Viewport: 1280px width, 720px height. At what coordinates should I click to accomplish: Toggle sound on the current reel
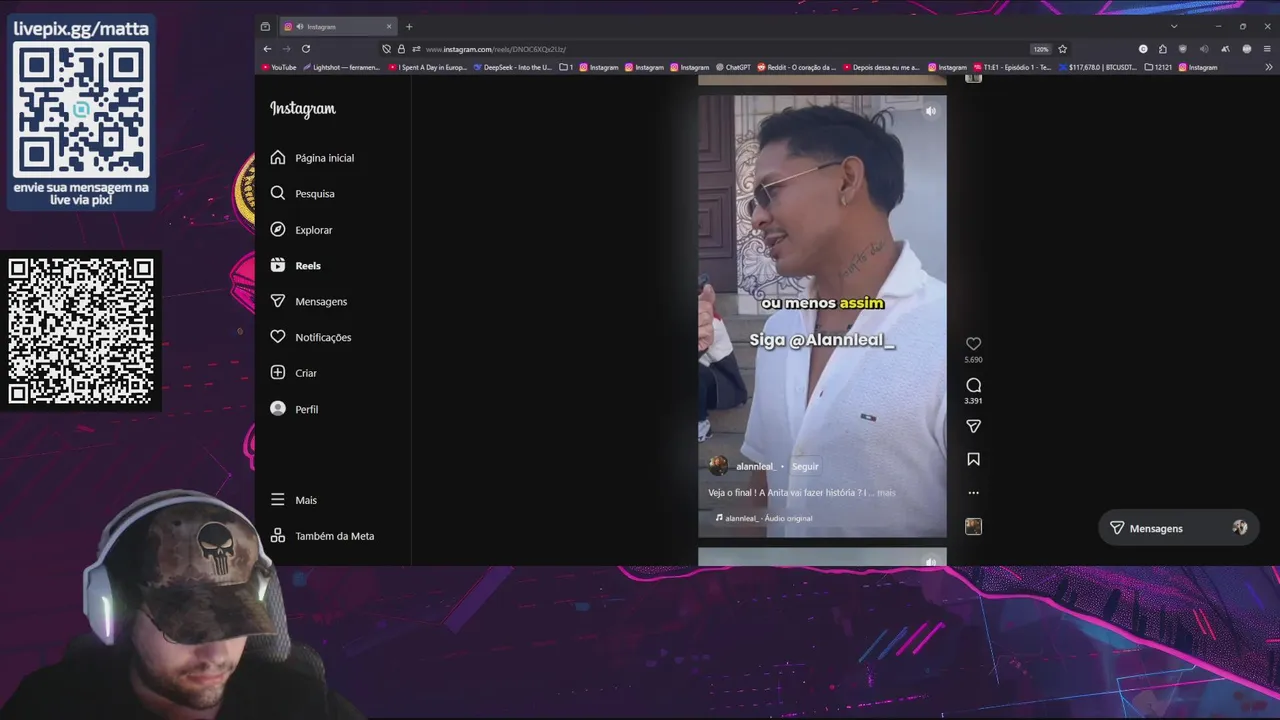tap(930, 111)
